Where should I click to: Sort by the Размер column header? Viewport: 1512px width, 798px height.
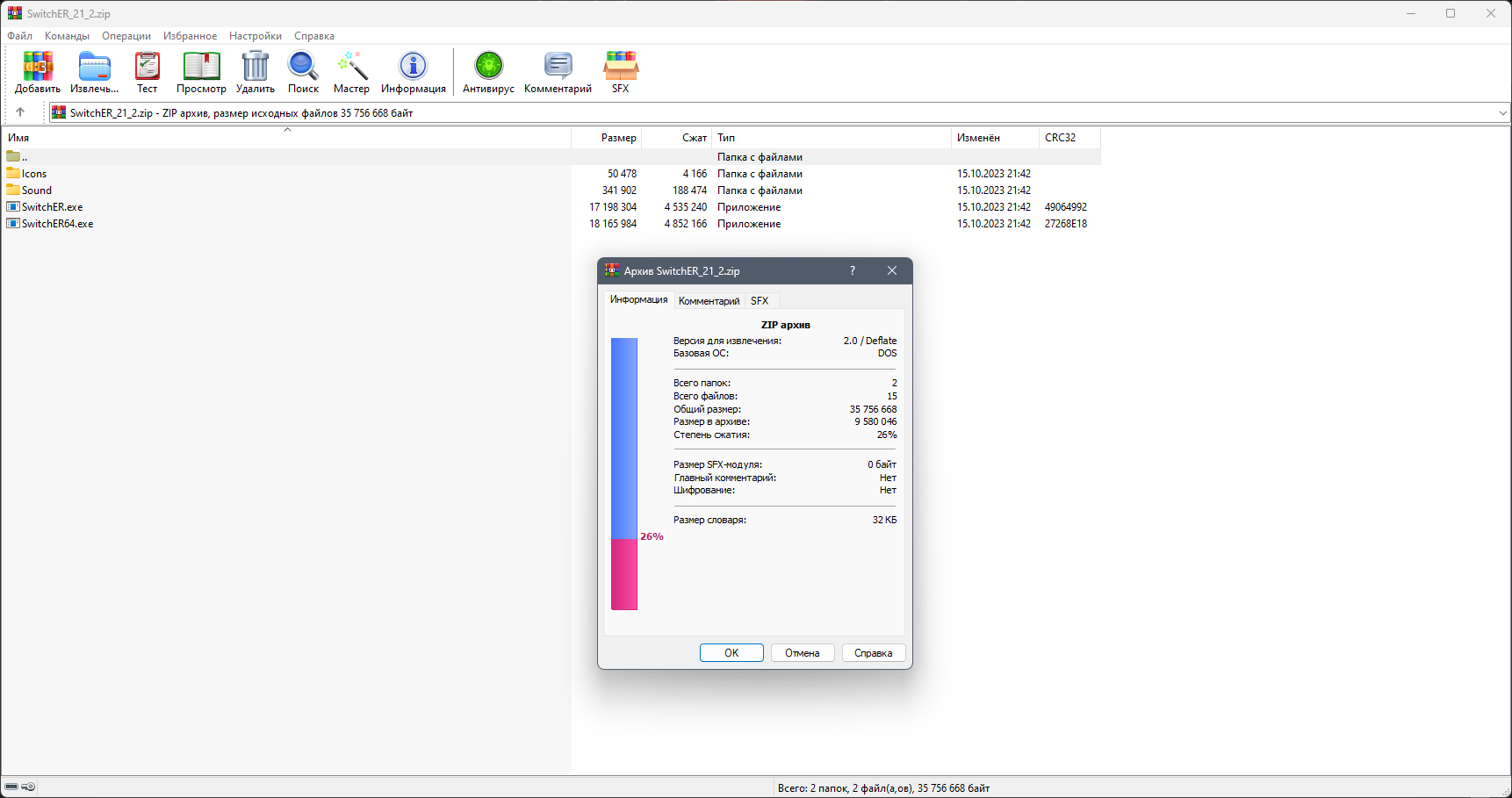(x=607, y=138)
